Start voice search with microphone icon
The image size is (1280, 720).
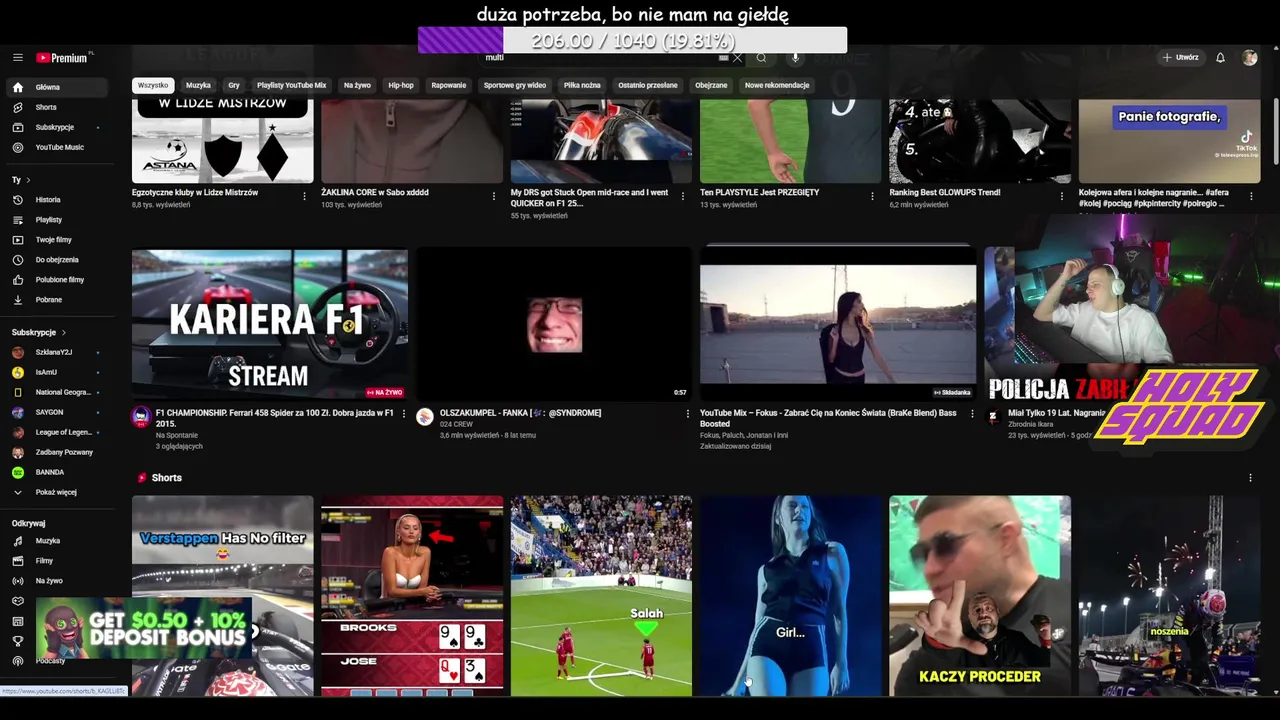point(795,58)
